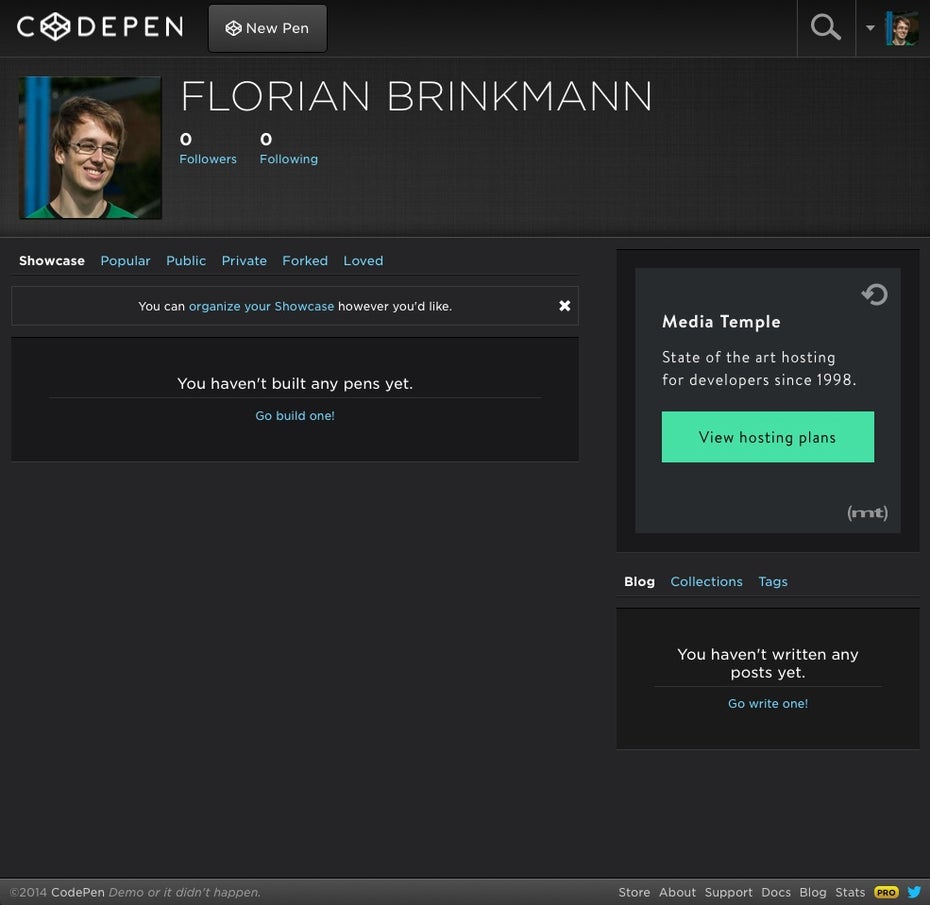Click the CodePen footer copyright link
This screenshot has height=905, width=930.
[x=78, y=892]
